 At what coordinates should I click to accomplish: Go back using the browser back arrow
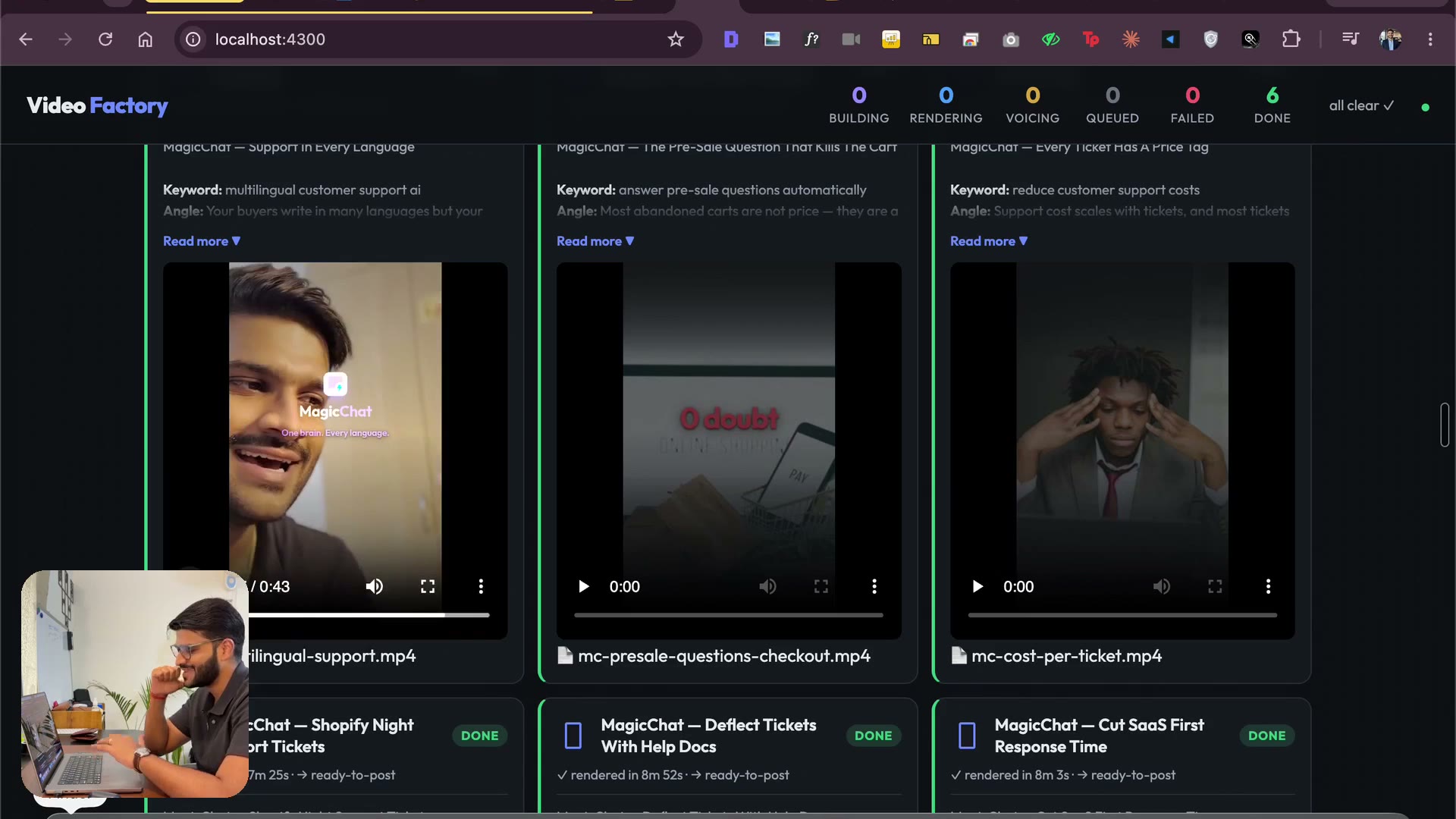point(26,39)
